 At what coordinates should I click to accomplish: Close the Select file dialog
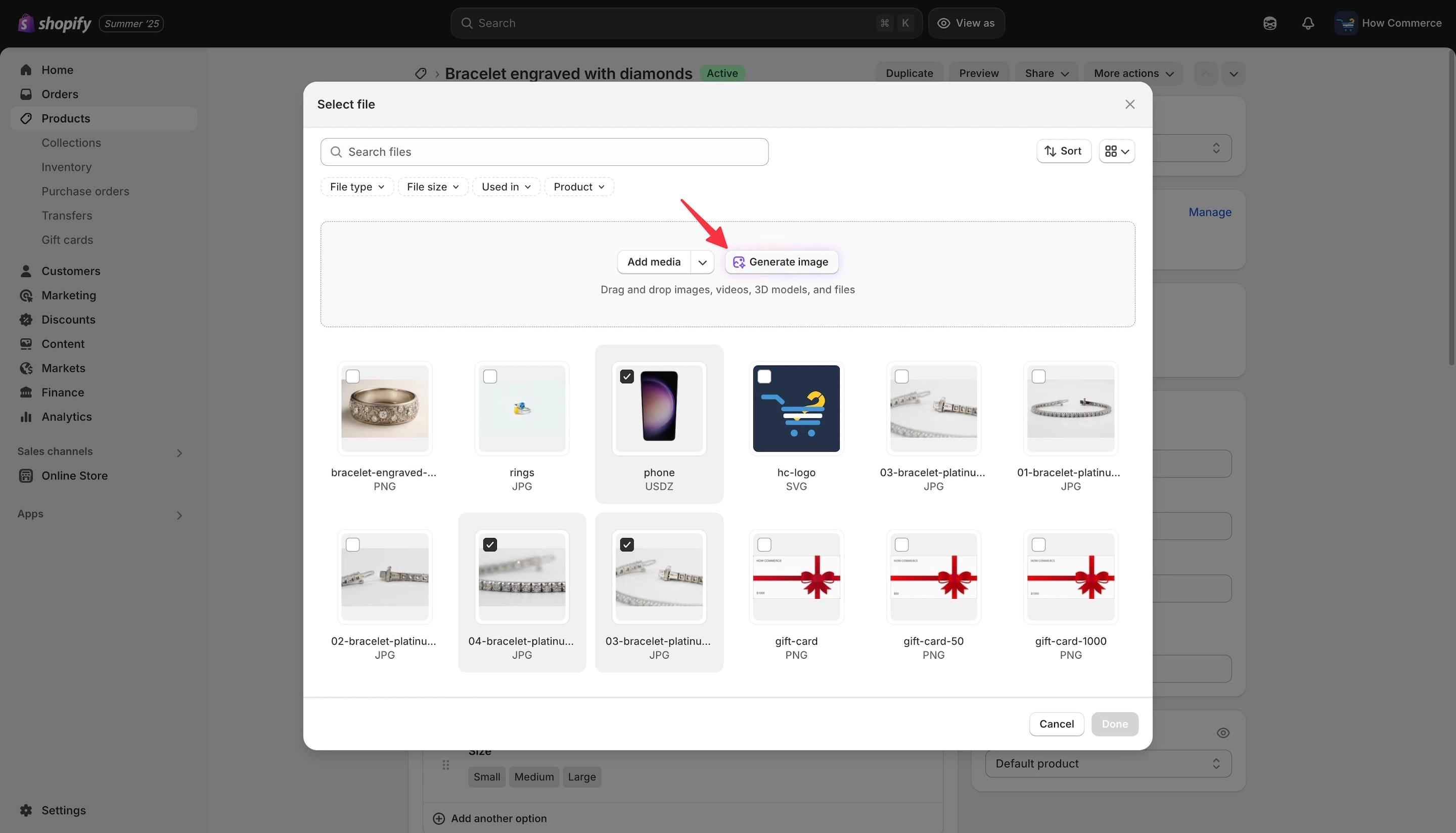[x=1129, y=104]
